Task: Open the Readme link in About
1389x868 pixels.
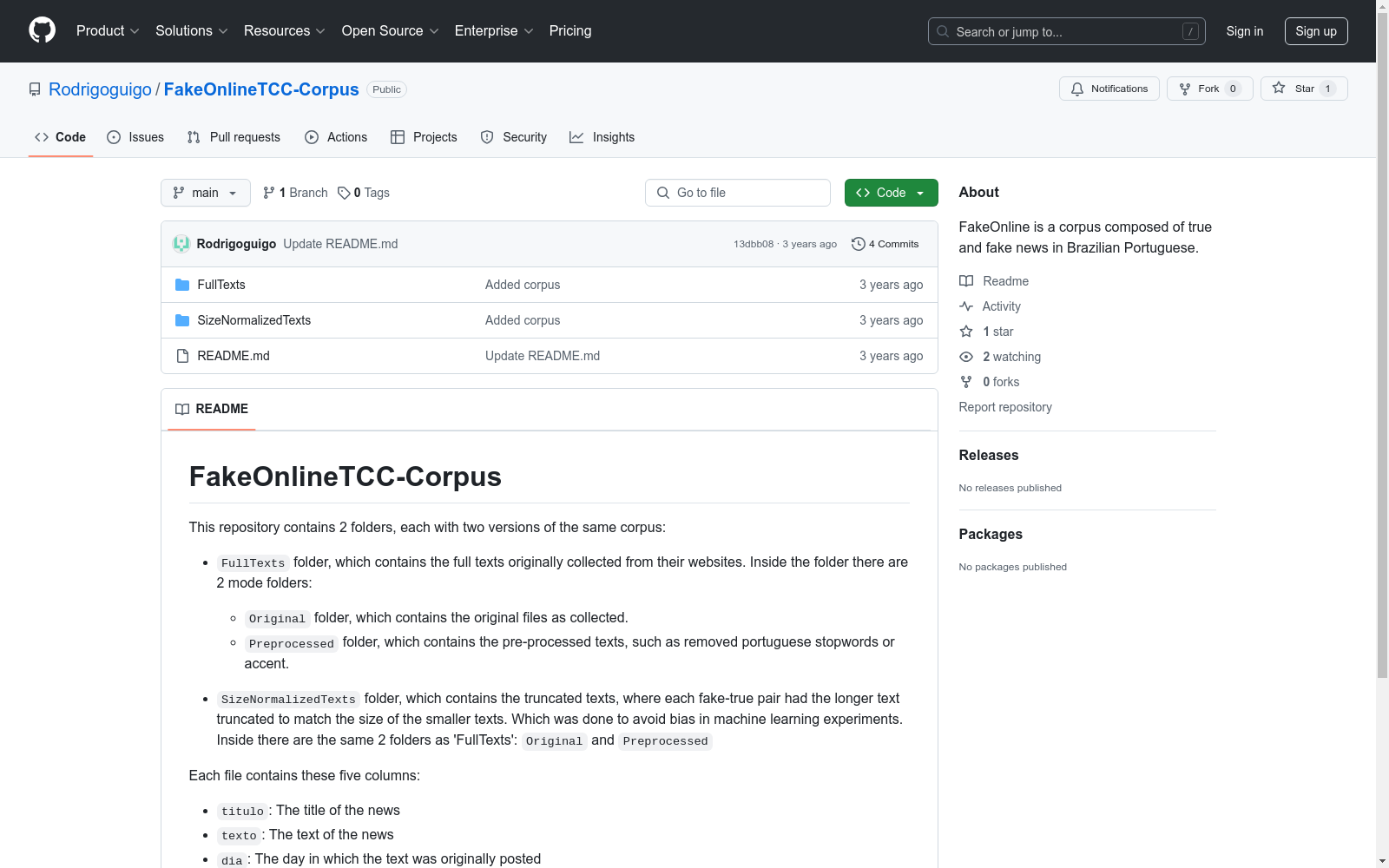Action: (994, 281)
